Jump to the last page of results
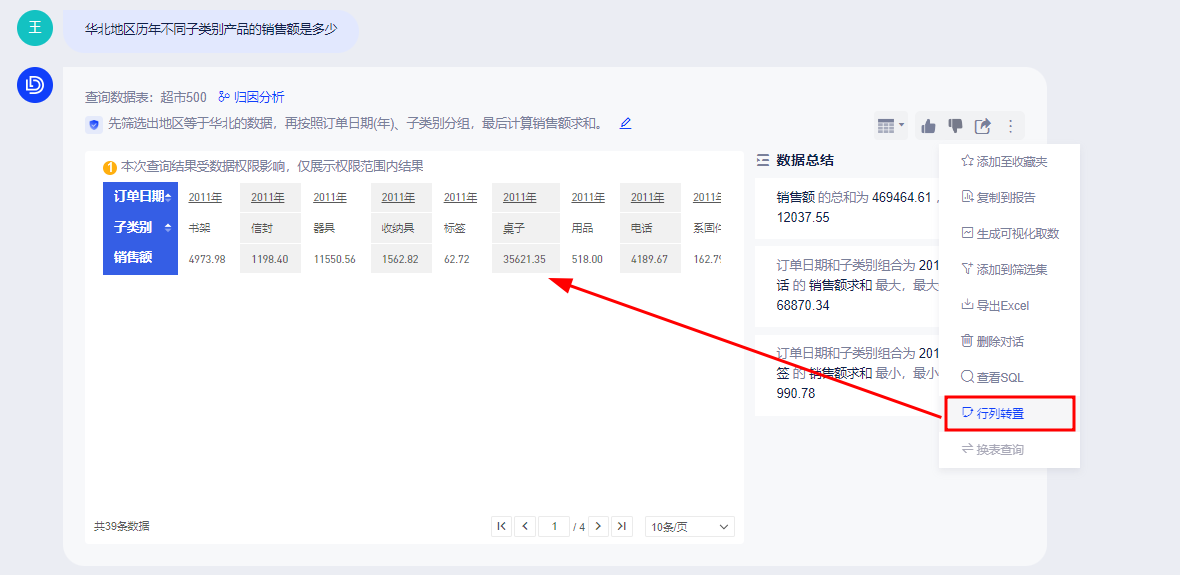This screenshot has height=575, width=1180. pyautogui.click(x=622, y=526)
